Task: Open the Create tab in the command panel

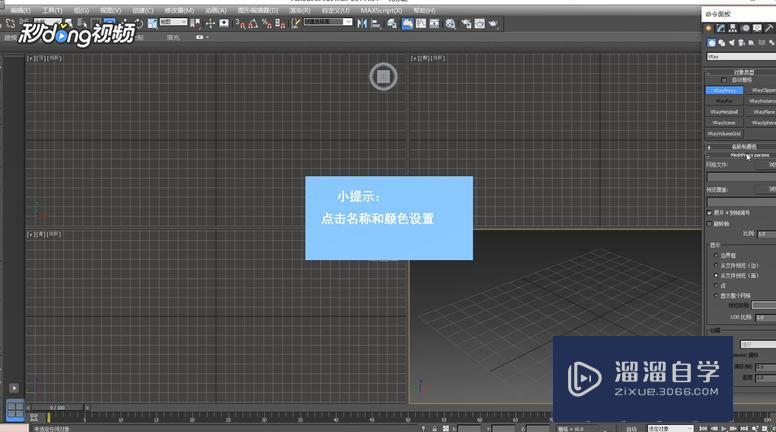Action: pyautogui.click(x=709, y=29)
